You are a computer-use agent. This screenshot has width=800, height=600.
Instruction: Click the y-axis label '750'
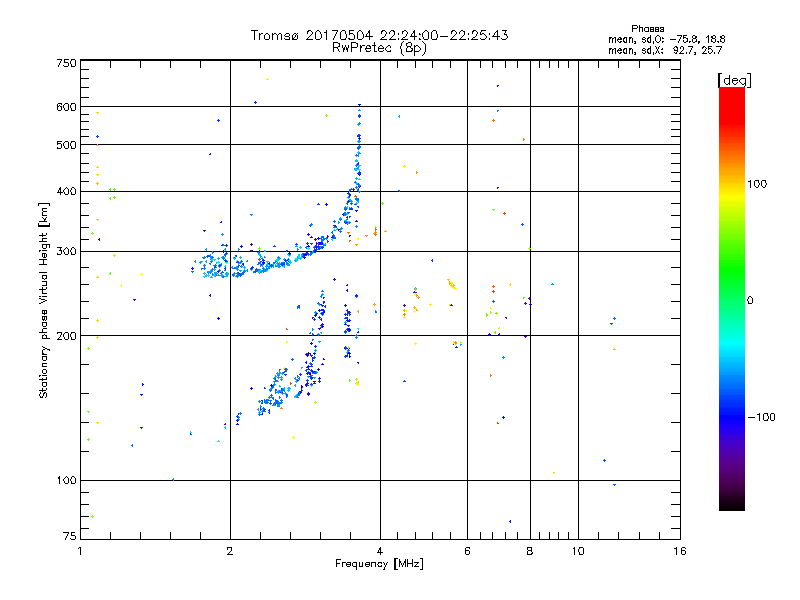66,63
